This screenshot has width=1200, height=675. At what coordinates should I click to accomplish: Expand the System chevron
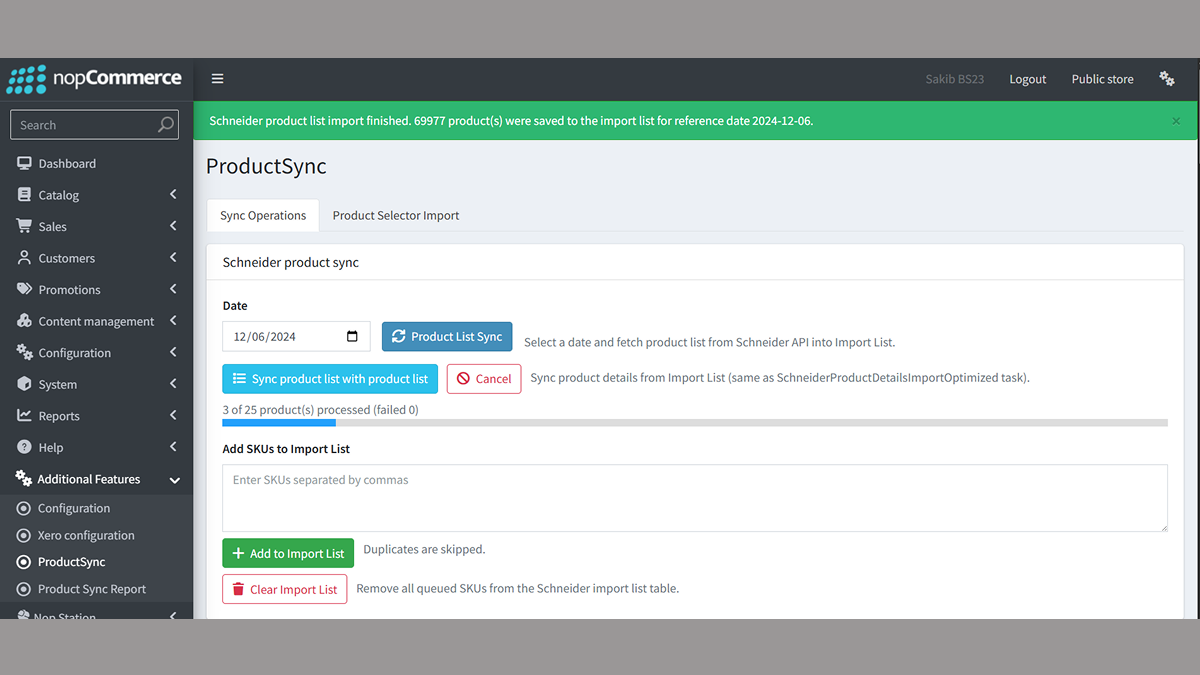pos(173,384)
